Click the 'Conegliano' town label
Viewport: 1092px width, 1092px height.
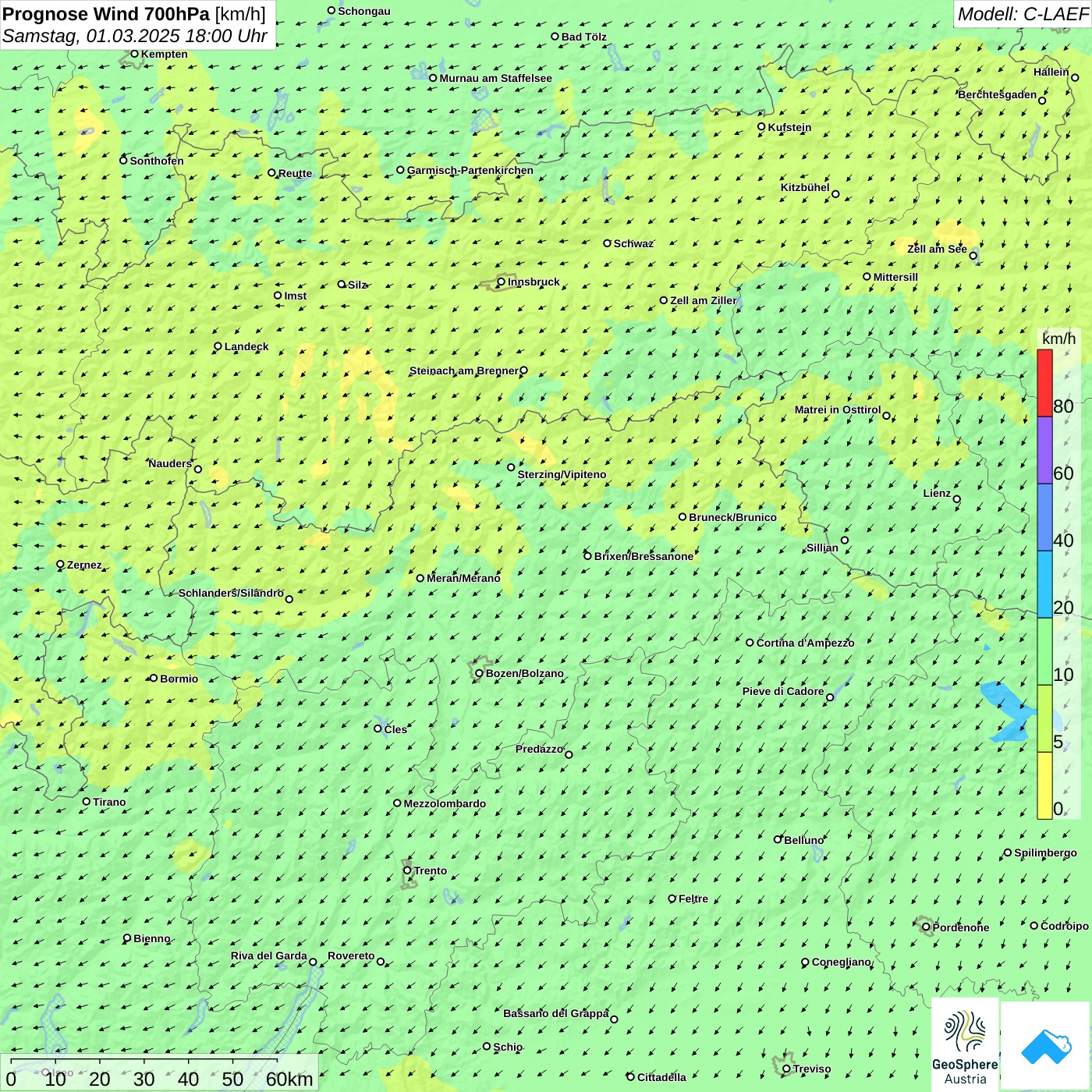pos(842,962)
